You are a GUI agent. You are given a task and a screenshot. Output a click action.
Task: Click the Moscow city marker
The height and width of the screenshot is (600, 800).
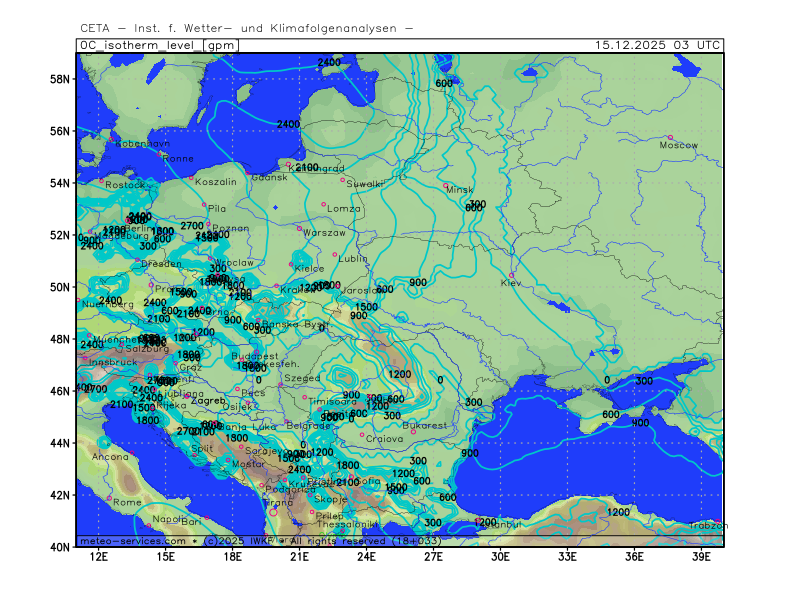670,137
